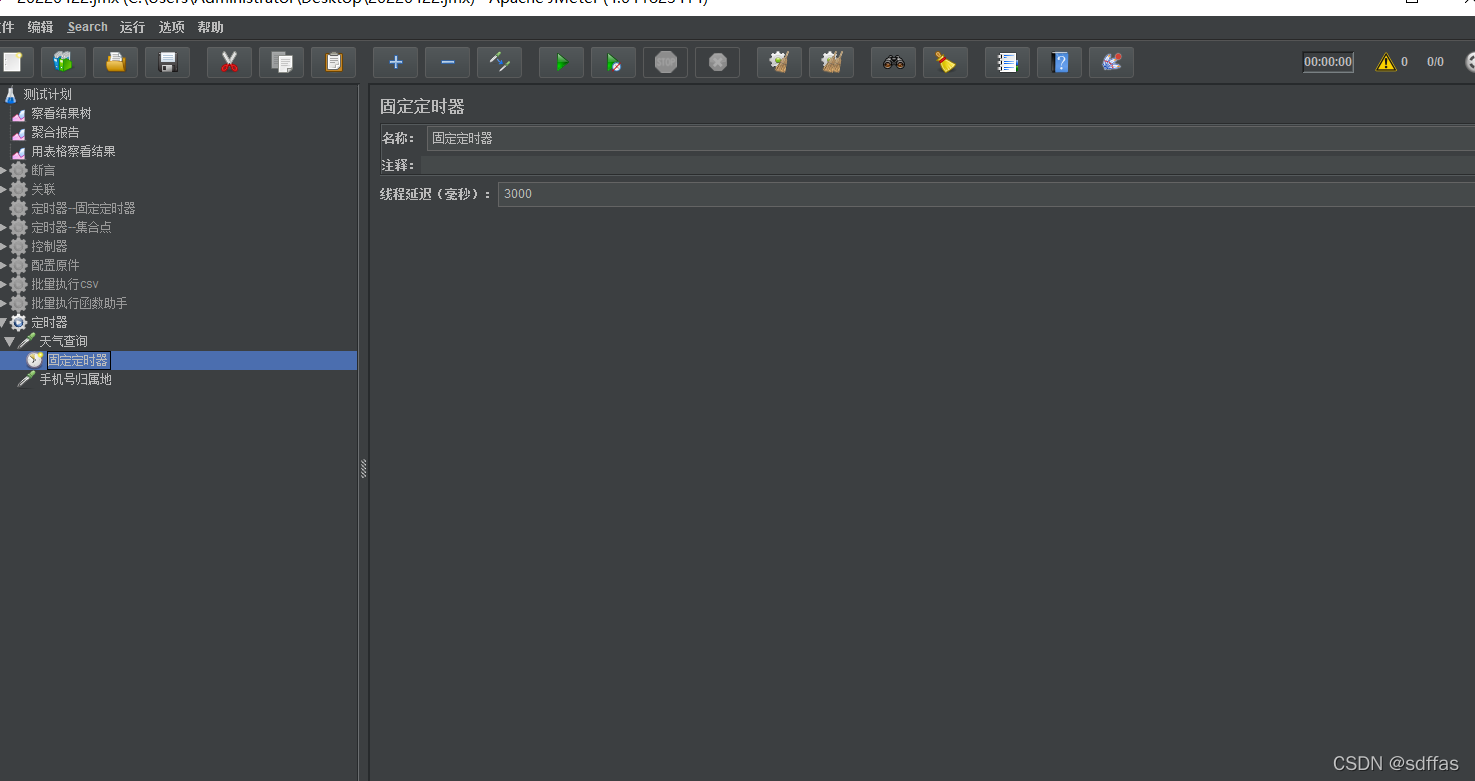This screenshot has width=1475, height=781.
Task: Click the 线程延迟 field showing 3000
Action: pyautogui.click(x=986, y=194)
